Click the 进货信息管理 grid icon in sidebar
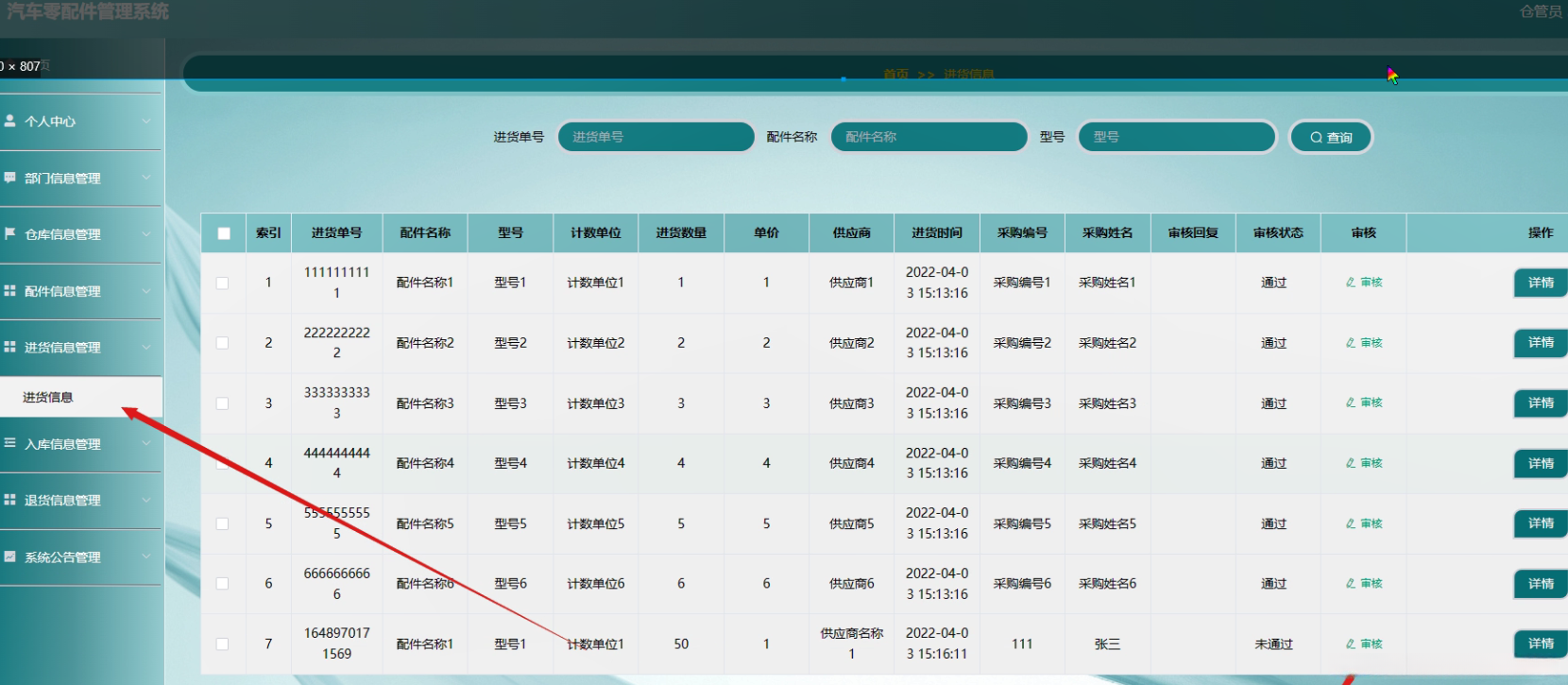This screenshot has height=685, width=1568. (x=9, y=347)
